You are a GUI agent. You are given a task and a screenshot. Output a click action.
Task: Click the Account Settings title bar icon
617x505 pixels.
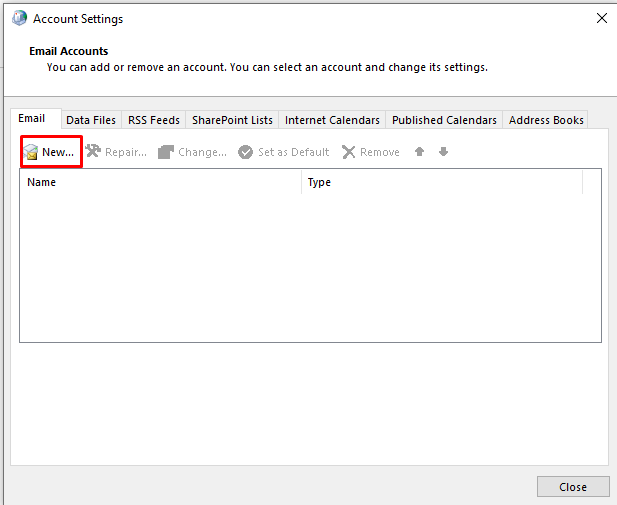[19, 18]
